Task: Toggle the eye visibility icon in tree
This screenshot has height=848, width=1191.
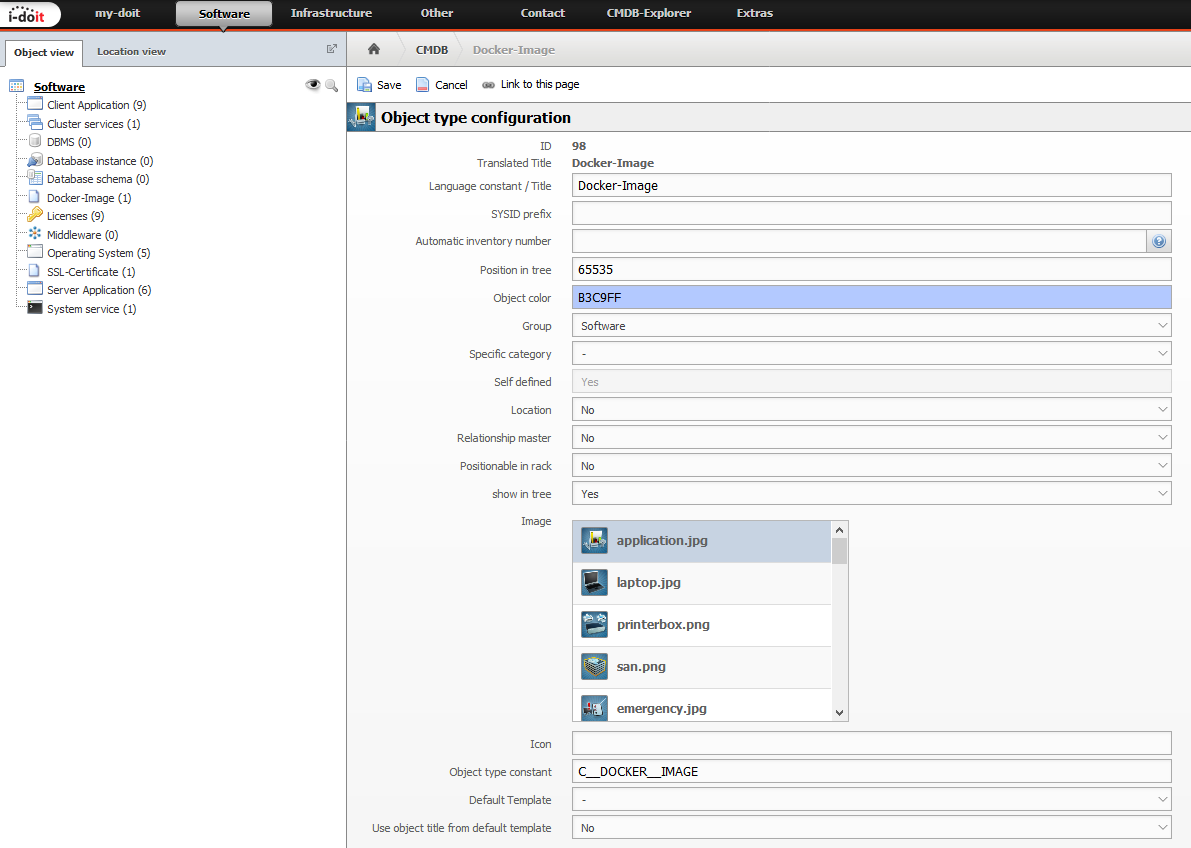Action: (312, 85)
